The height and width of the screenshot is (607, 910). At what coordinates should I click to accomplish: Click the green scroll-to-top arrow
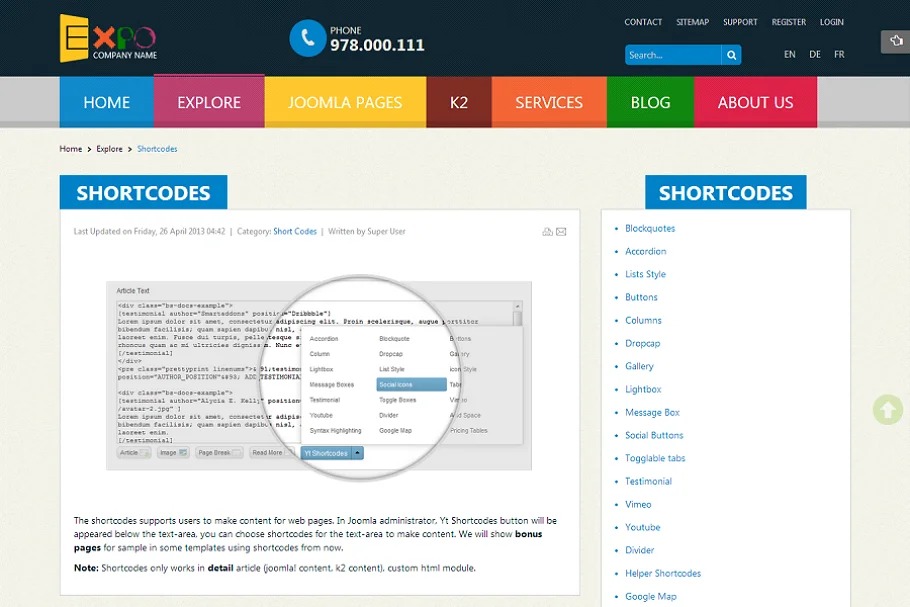tap(887, 409)
